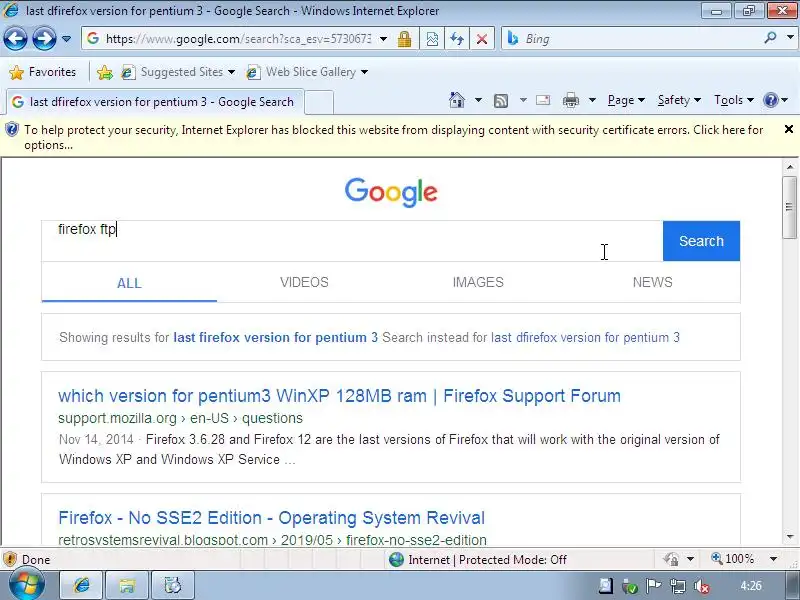Select the ALL results tab
This screenshot has width=800, height=600.
[129, 283]
